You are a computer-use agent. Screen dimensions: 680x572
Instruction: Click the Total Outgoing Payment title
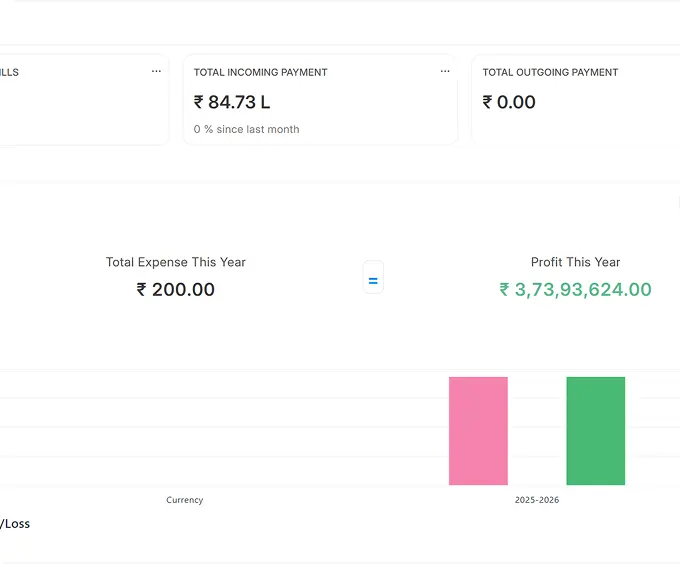pyautogui.click(x=550, y=72)
